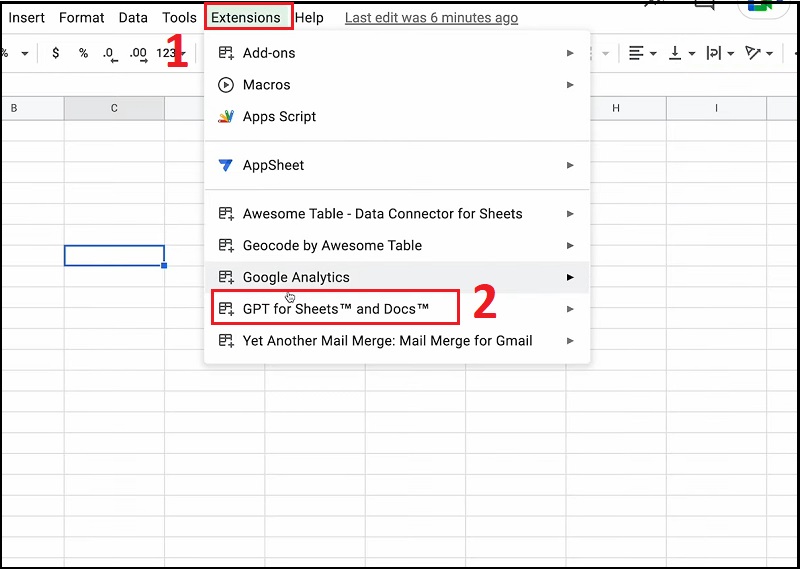Select Awesome Table - Data Connector for Sheets

tap(397, 214)
